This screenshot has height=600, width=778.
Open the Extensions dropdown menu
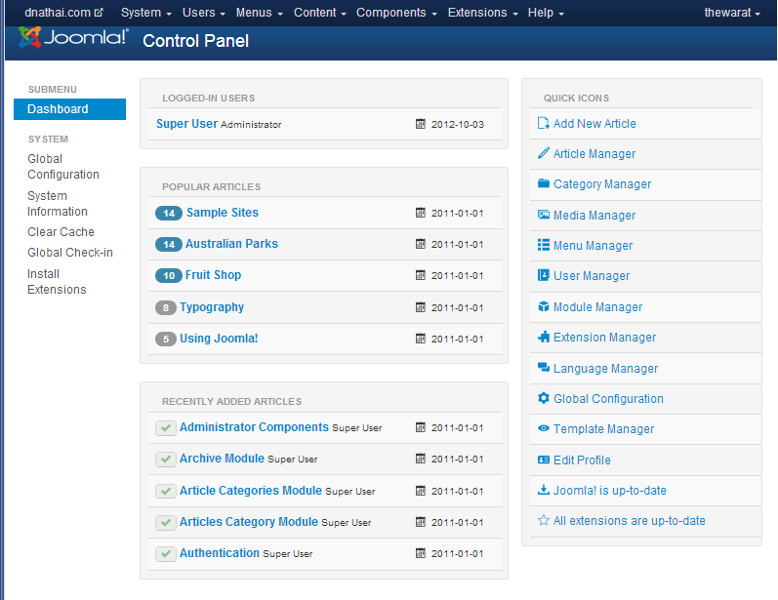click(x=482, y=13)
